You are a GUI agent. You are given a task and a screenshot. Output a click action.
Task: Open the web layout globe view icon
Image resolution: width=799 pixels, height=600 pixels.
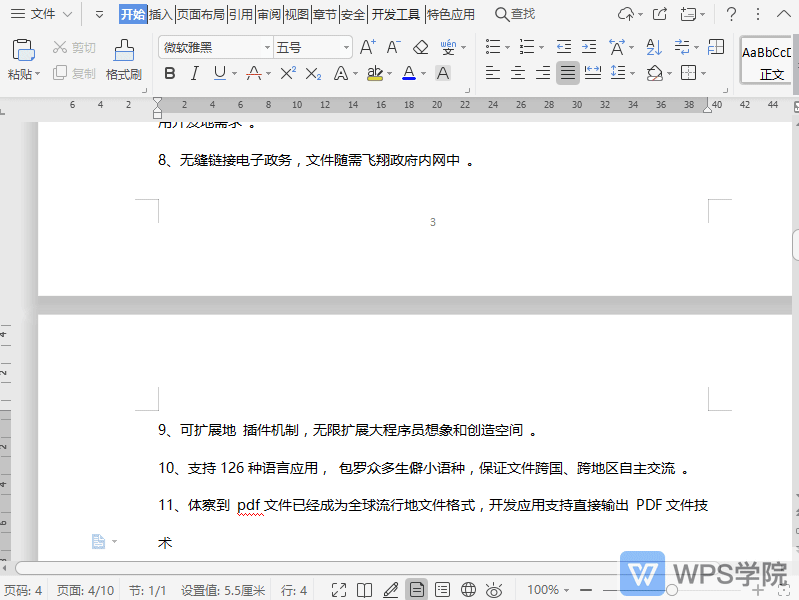click(x=468, y=590)
